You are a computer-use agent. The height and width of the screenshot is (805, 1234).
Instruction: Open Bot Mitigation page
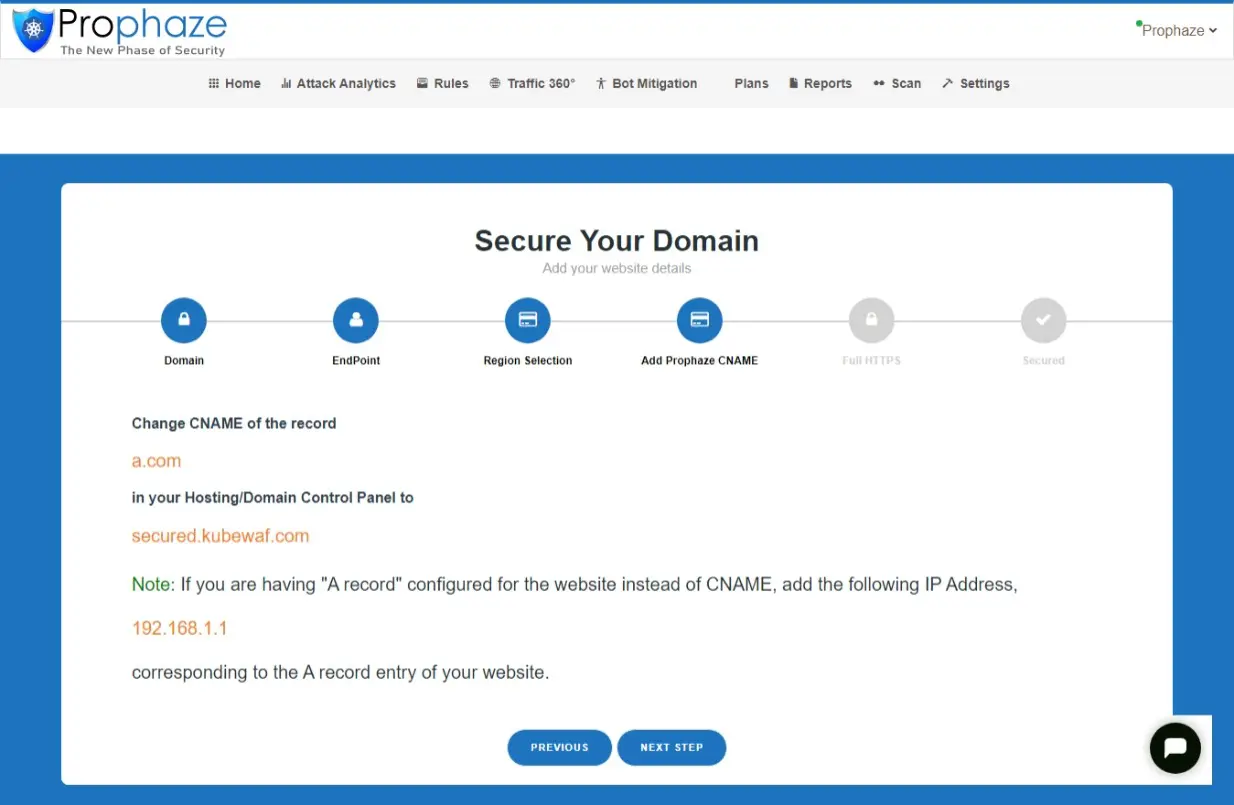click(646, 84)
